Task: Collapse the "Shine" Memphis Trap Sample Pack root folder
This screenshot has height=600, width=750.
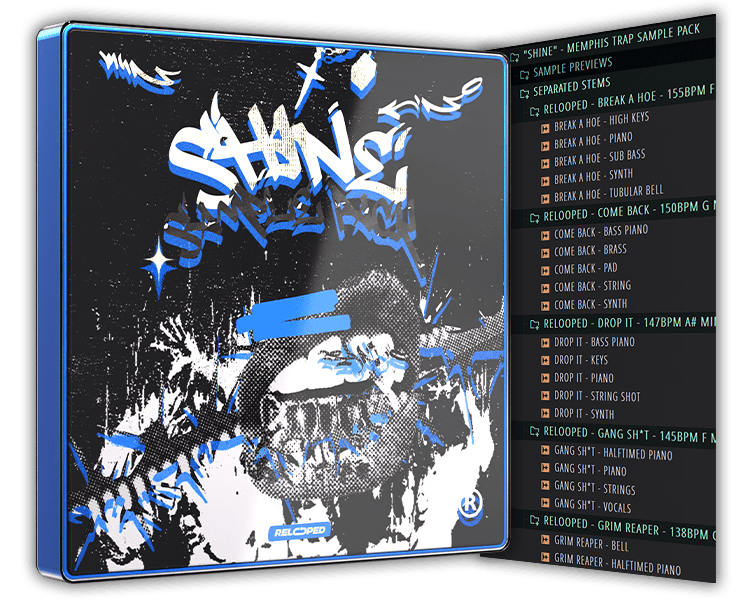Action: tap(514, 55)
